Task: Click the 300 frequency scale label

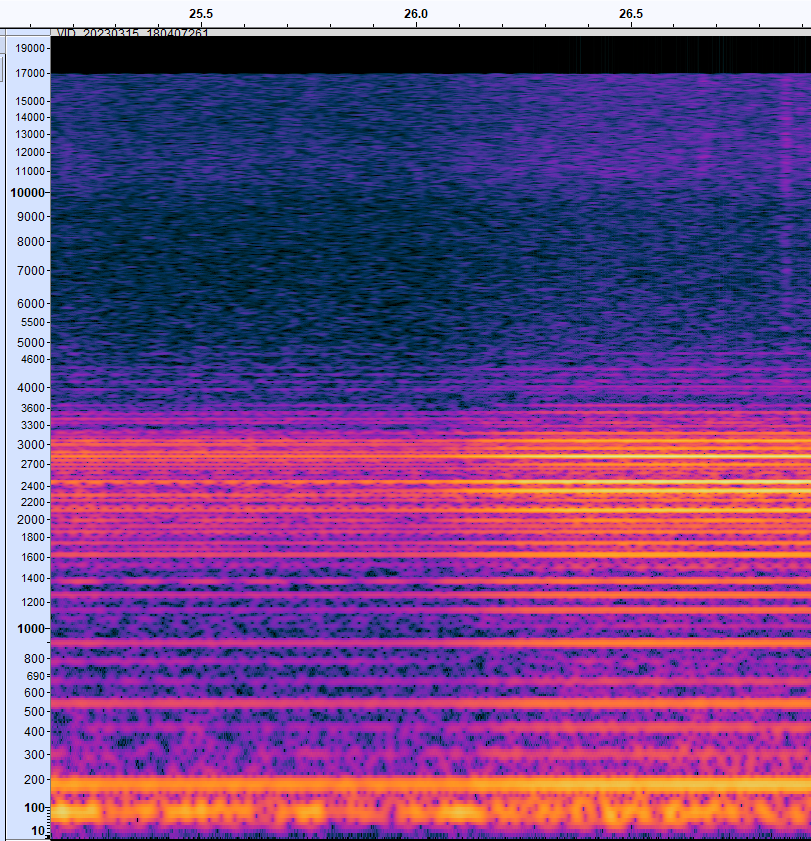Action: [35, 755]
